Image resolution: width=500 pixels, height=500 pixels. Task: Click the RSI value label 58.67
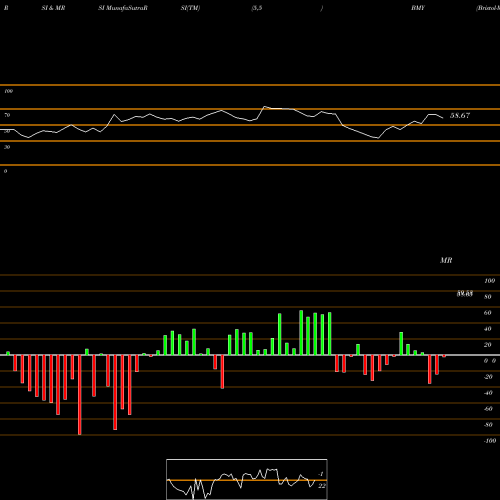pyautogui.click(x=460, y=116)
